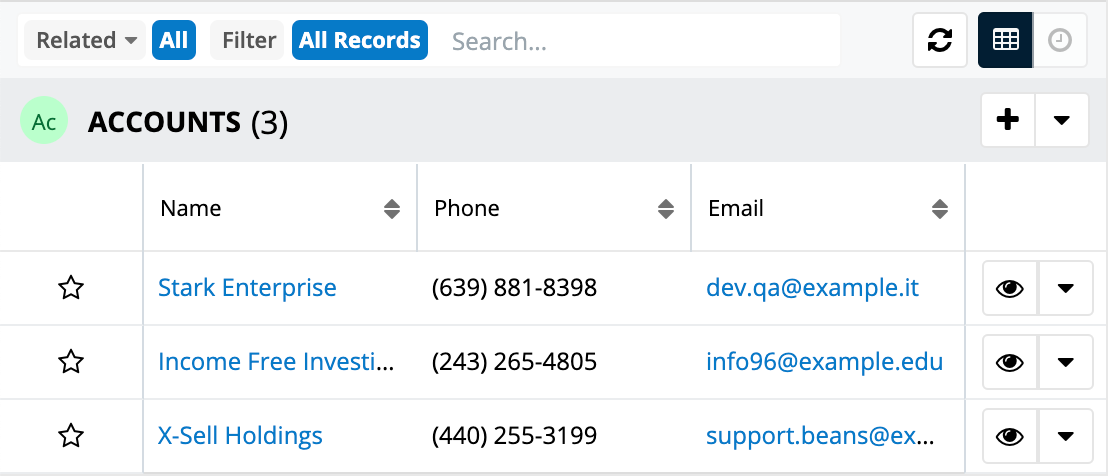Open row actions dropdown for Stark Enterprise
Image resolution: width=1108 pixels, height=476 pixels.
[1066, 289]
